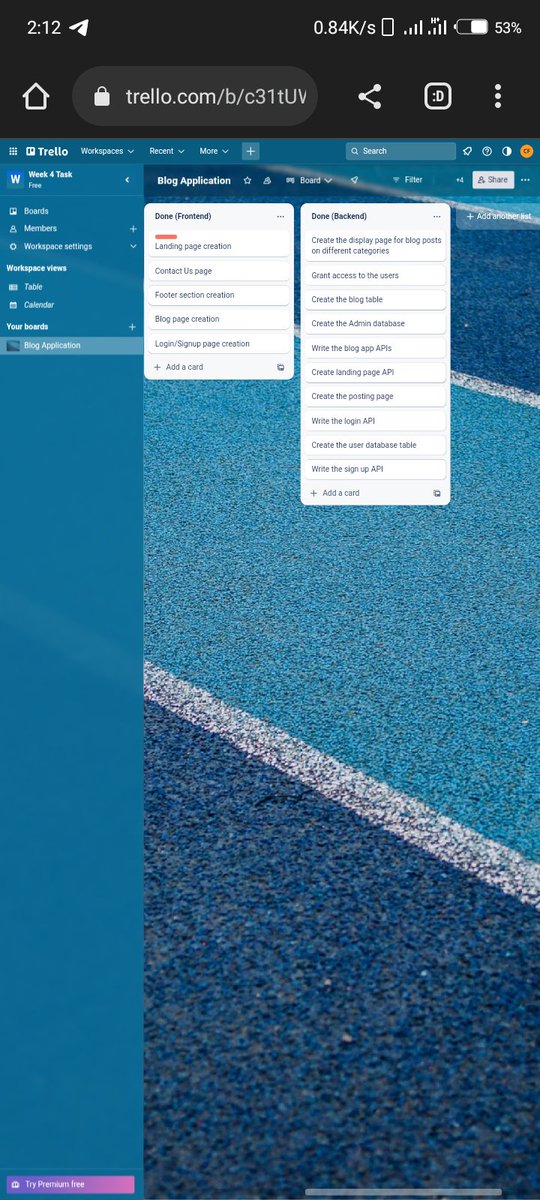Open the Workspaces dropdown menu
This screenshot has height=1200, width=540.
click(107, 151)
